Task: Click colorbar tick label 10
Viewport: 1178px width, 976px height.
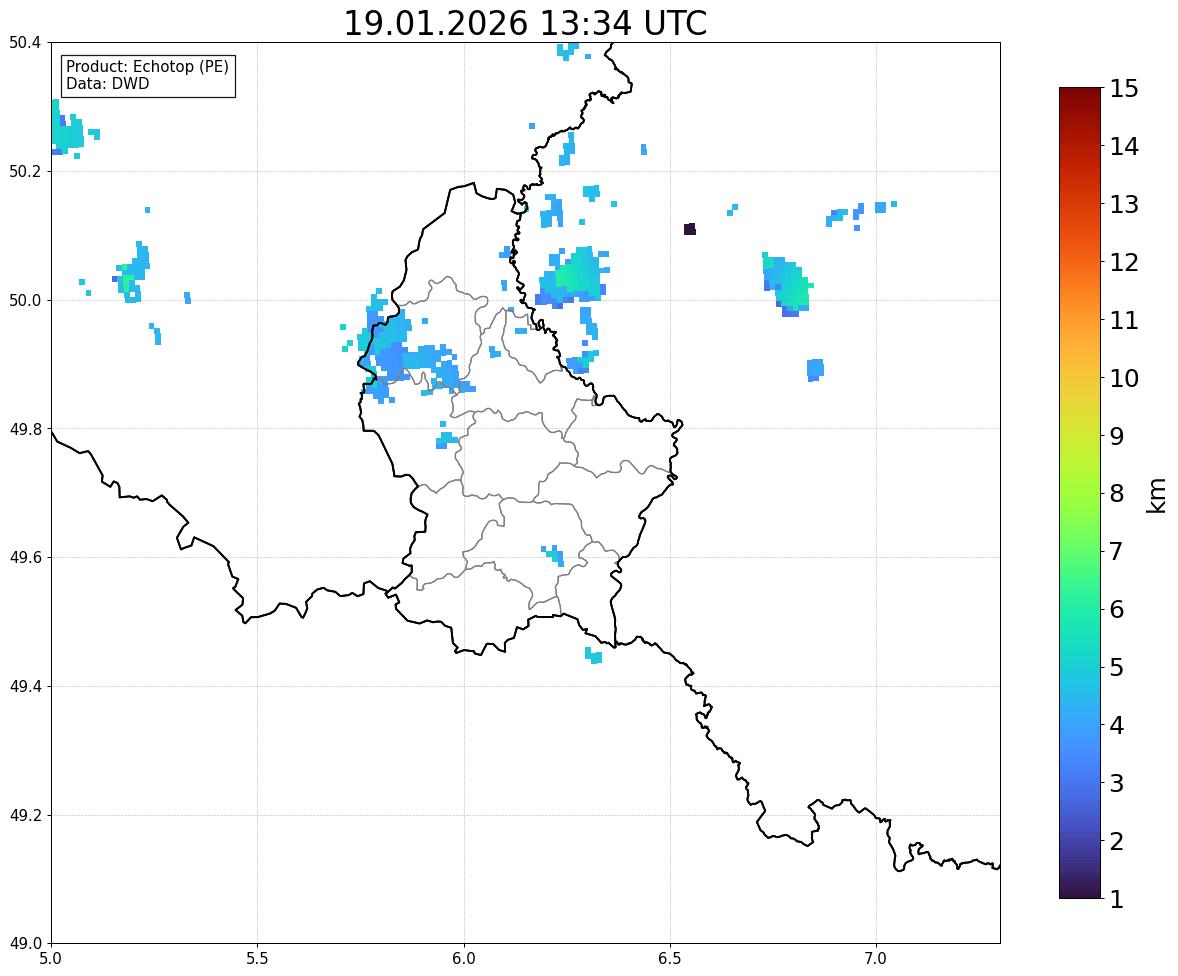Action: tap(1124, 378)
